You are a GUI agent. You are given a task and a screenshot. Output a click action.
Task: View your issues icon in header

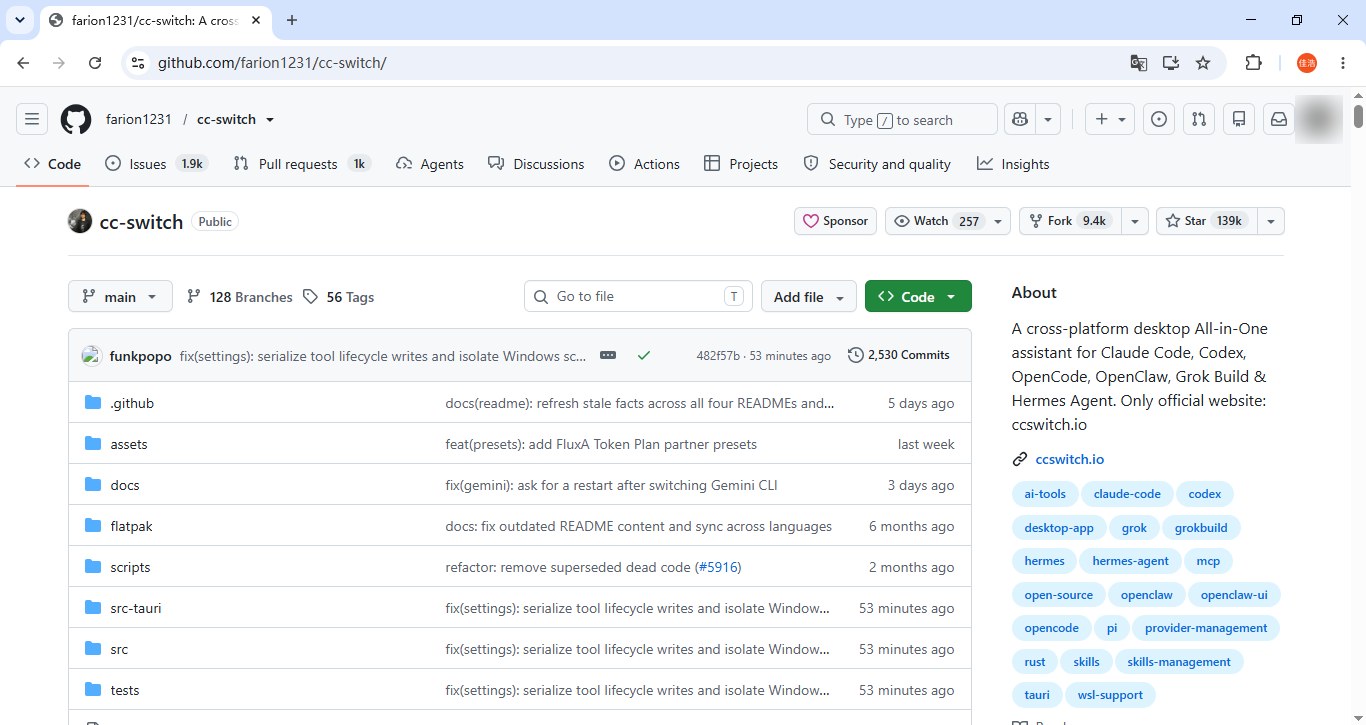point(1159,119)
